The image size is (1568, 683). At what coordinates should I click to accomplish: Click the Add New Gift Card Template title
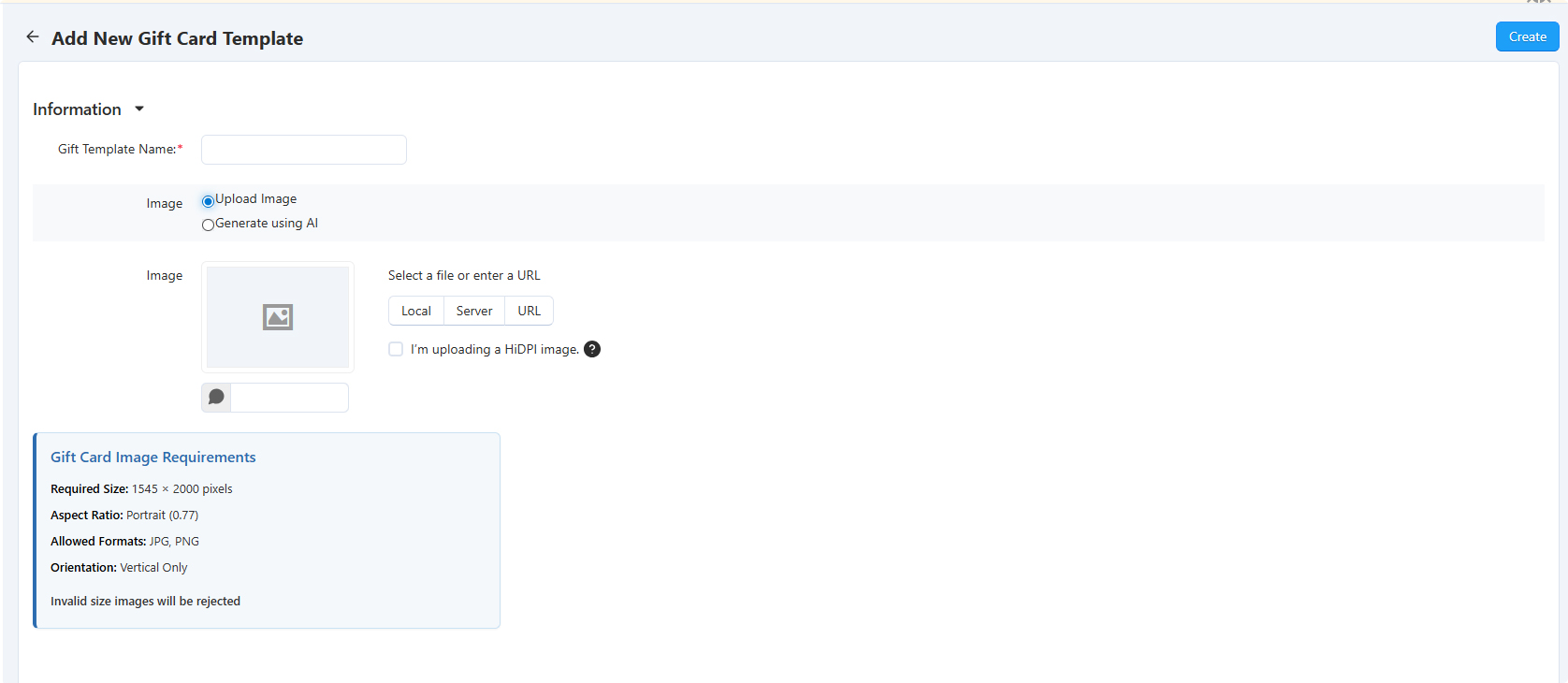point(177,38)
